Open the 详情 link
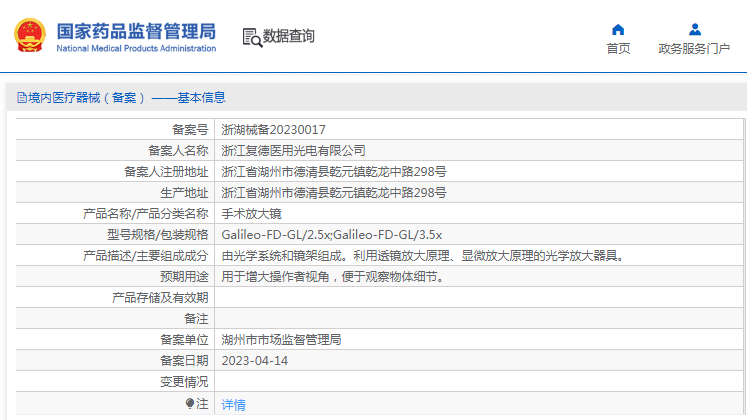 click(x=233, y=405)
